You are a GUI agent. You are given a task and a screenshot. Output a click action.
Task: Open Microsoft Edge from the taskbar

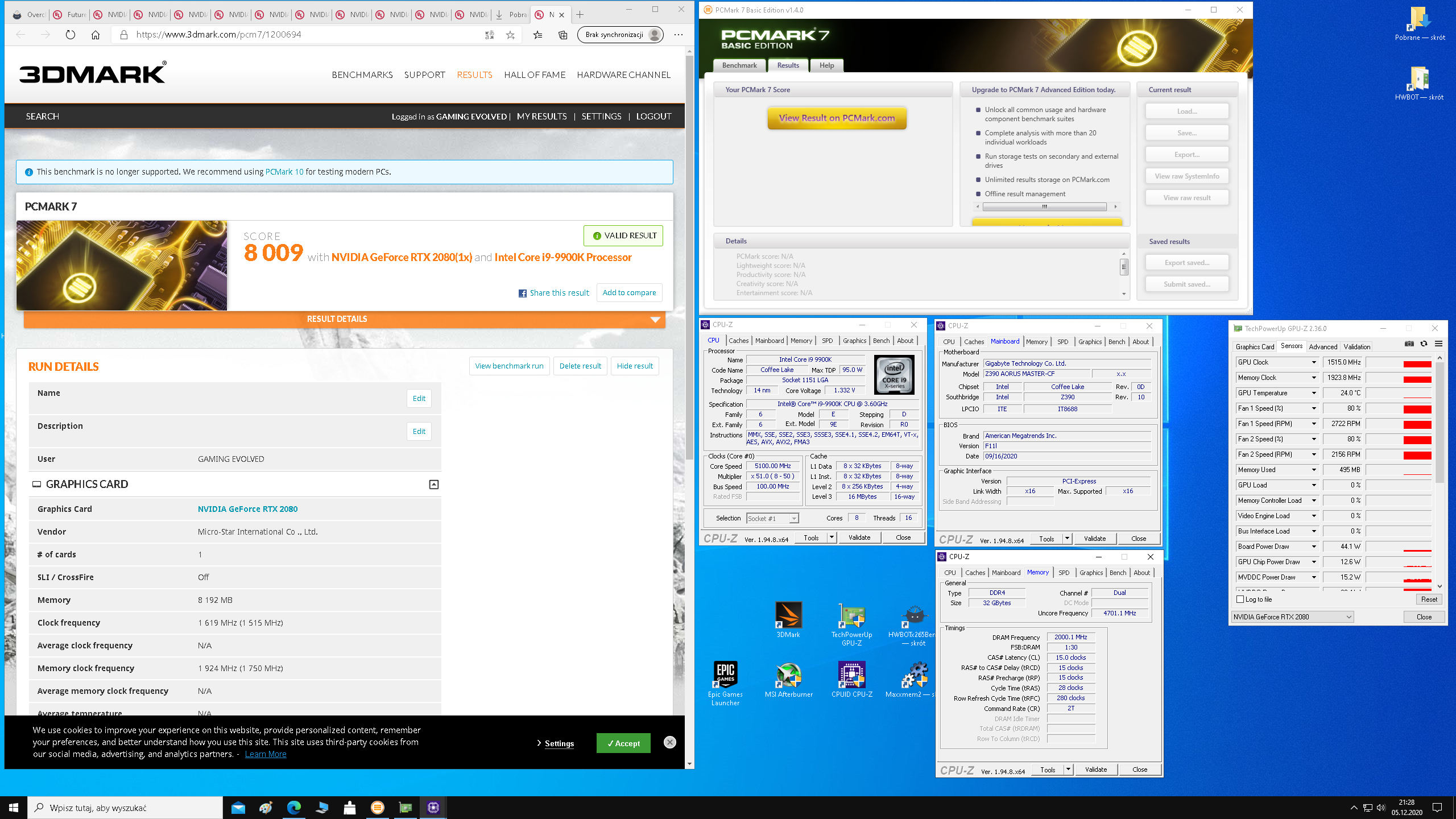(x=293, y=808)
